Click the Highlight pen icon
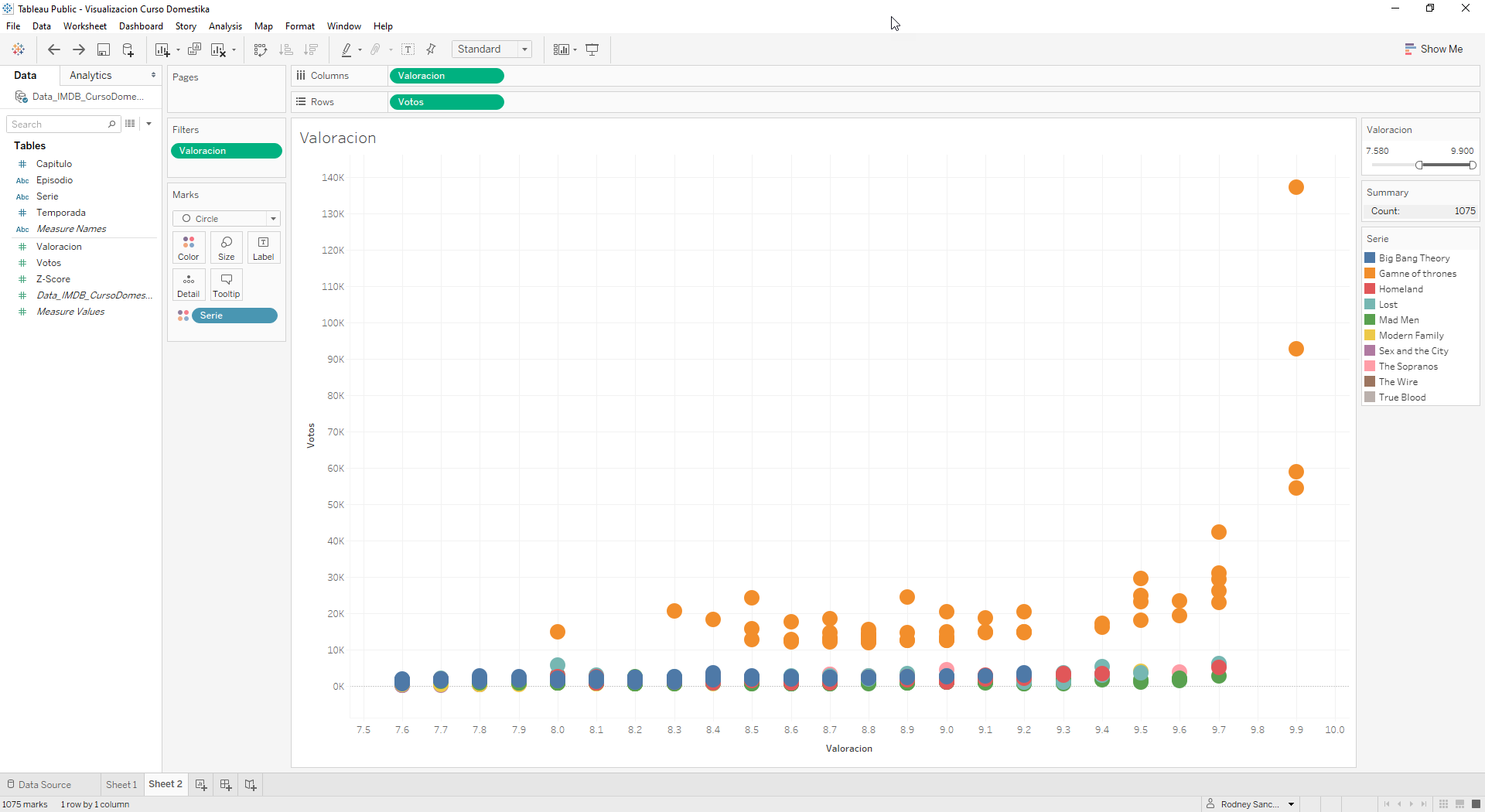This screenshot has width=1485, height=812. 346,49
